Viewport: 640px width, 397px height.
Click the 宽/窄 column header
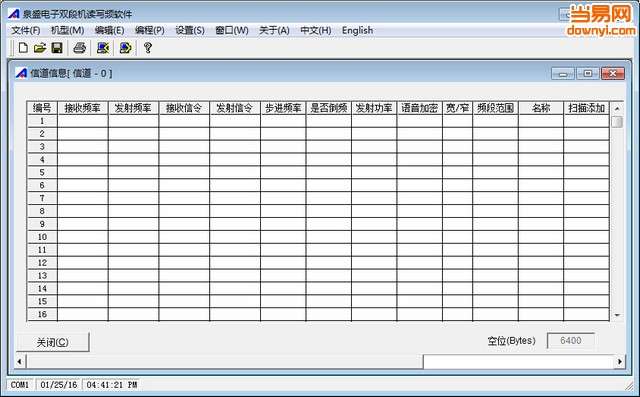[x=458, y=108]
